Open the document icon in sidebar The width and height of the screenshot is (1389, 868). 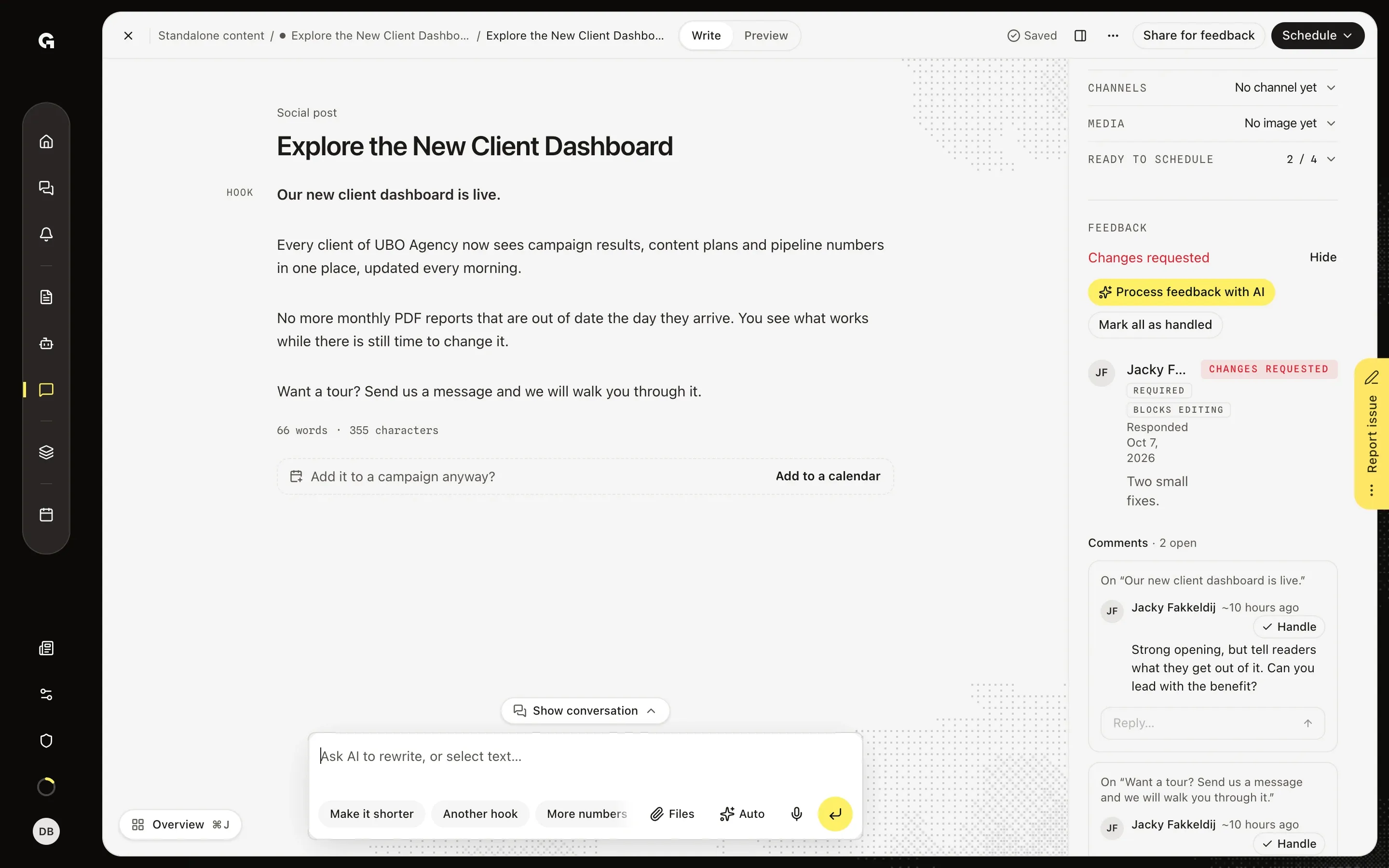click(x=46, y=297)
